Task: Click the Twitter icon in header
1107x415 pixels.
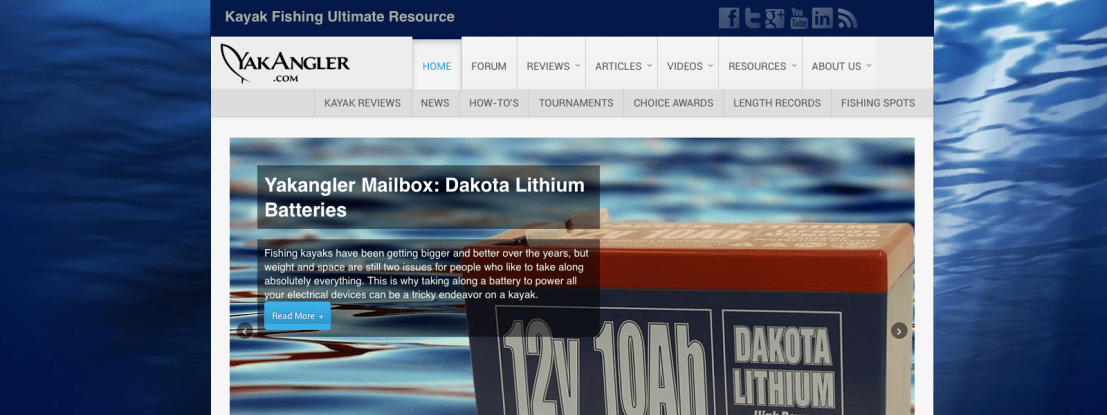Action: tap(752, 18)
